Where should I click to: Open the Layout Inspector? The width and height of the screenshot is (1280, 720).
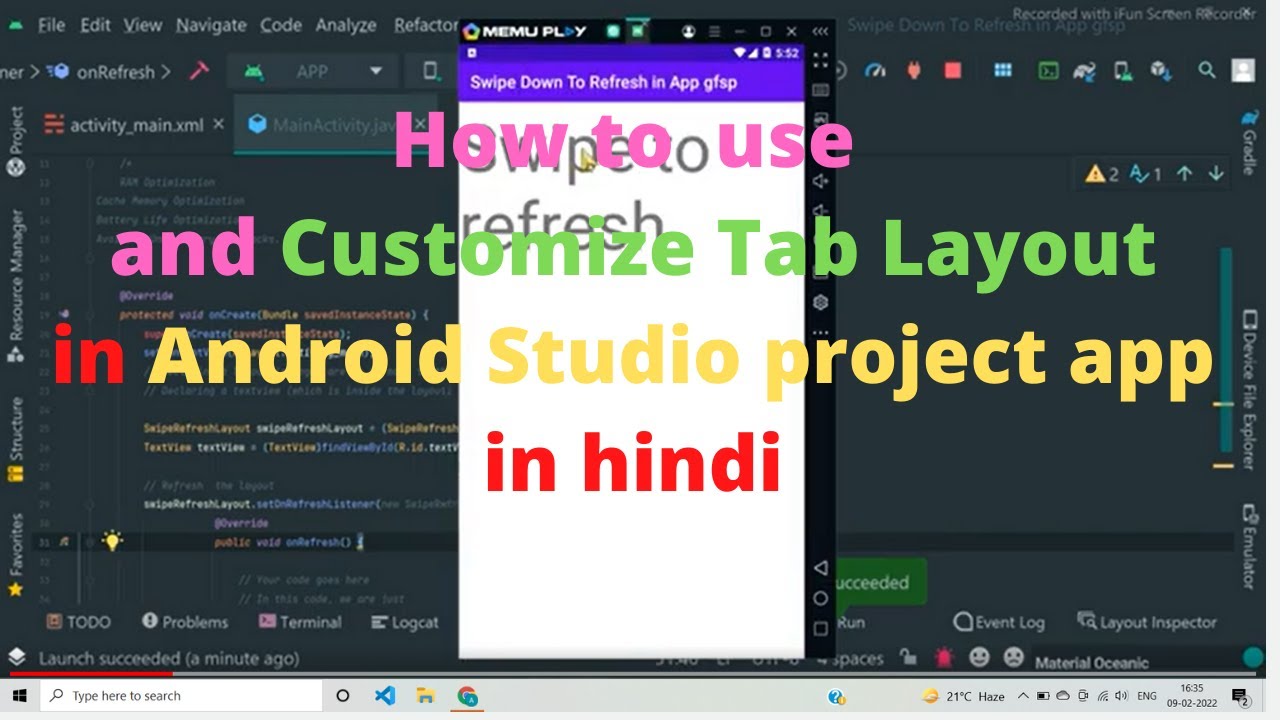[x=1147, y=622]
